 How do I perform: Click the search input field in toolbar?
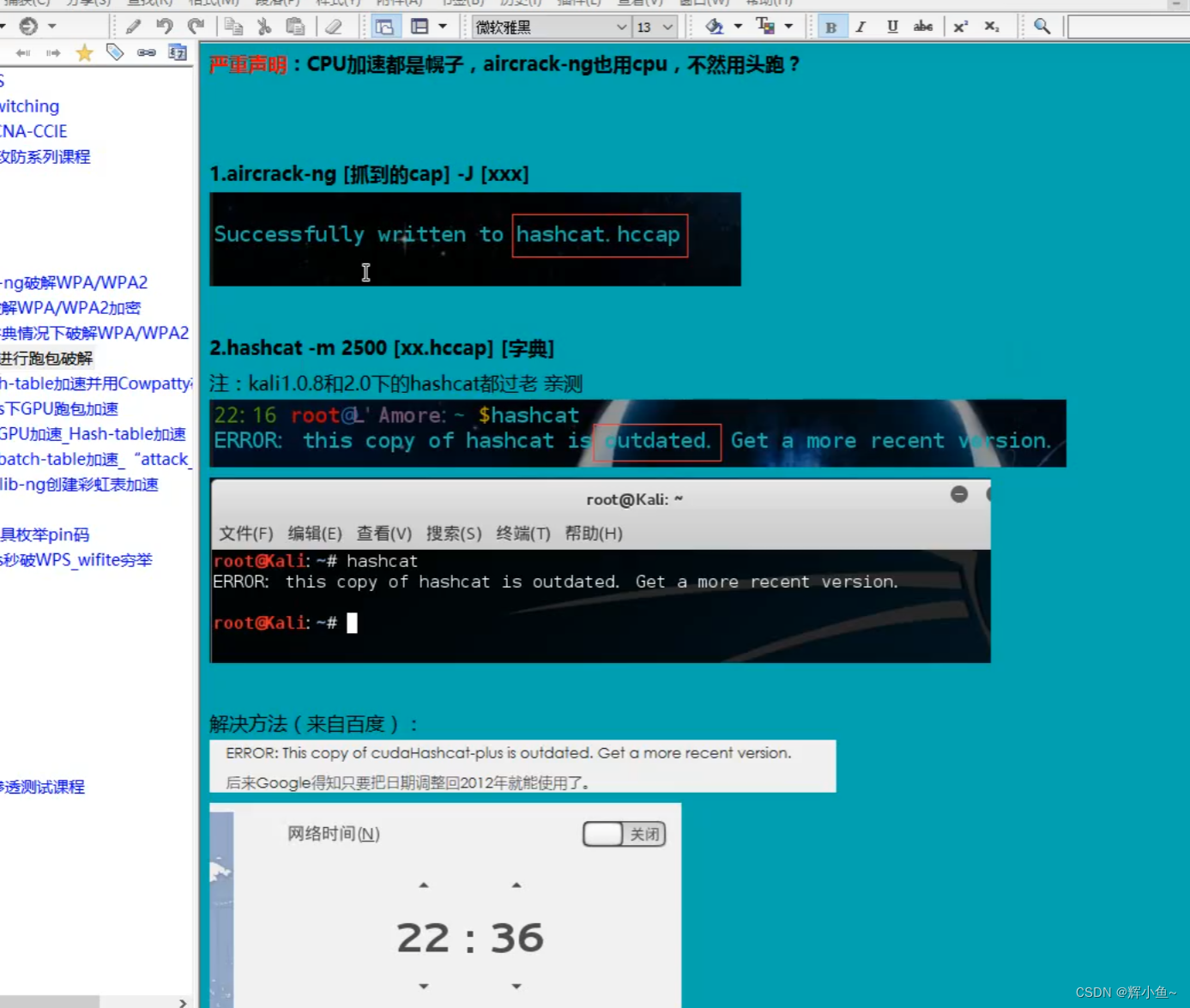1128,27
